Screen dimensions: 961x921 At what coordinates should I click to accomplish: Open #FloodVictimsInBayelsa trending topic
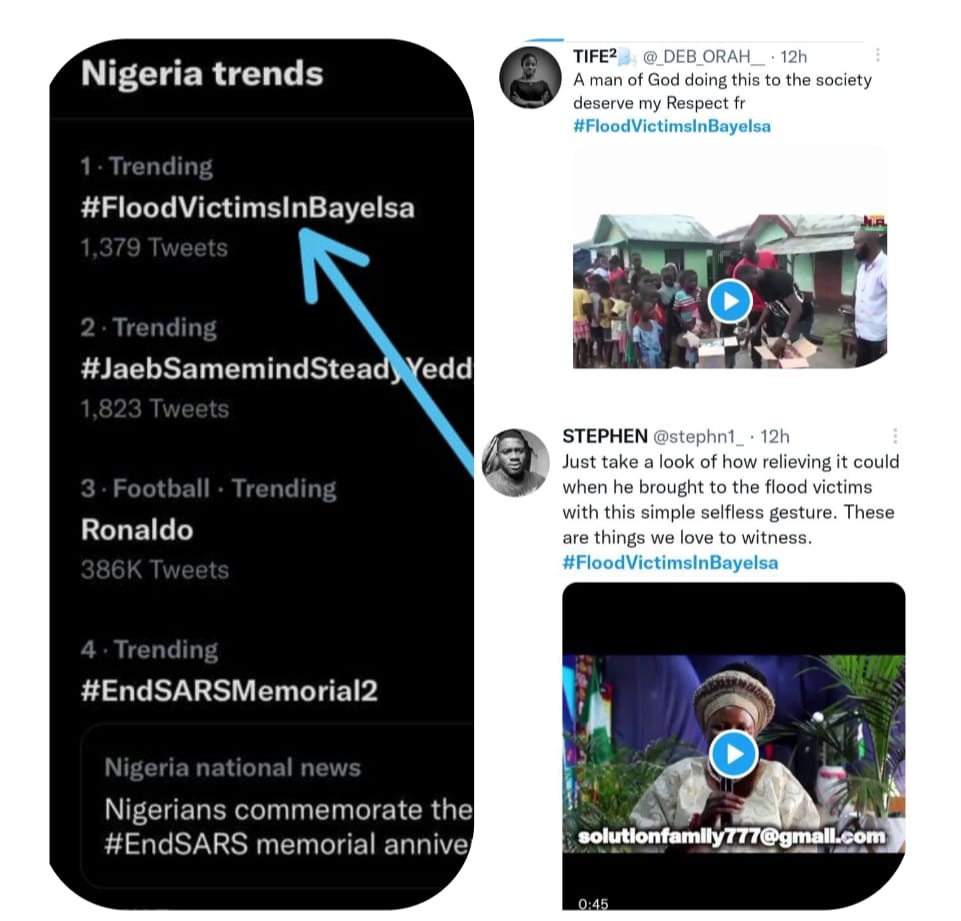247,208
